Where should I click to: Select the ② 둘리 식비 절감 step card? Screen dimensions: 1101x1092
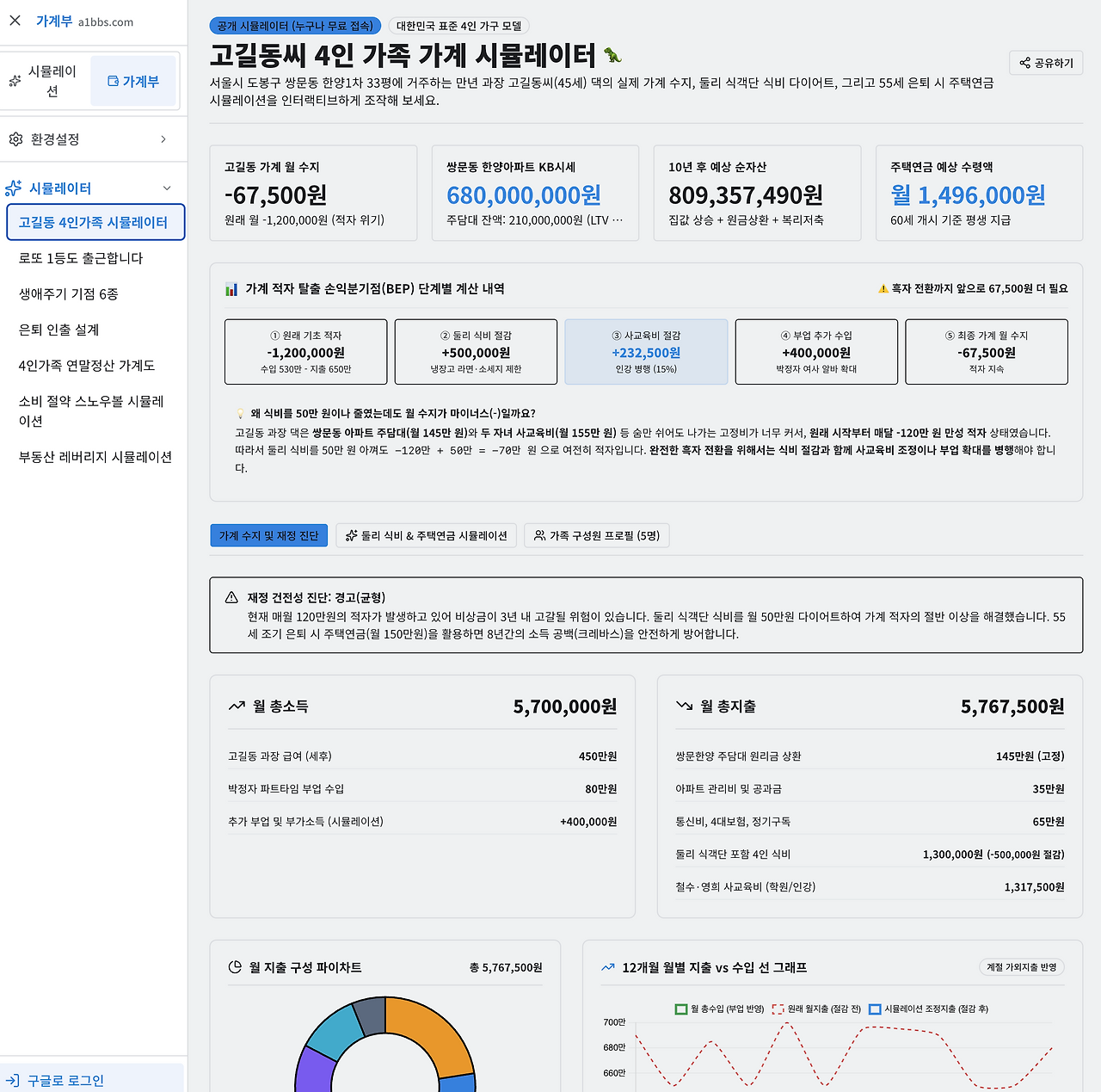point(476,352)
